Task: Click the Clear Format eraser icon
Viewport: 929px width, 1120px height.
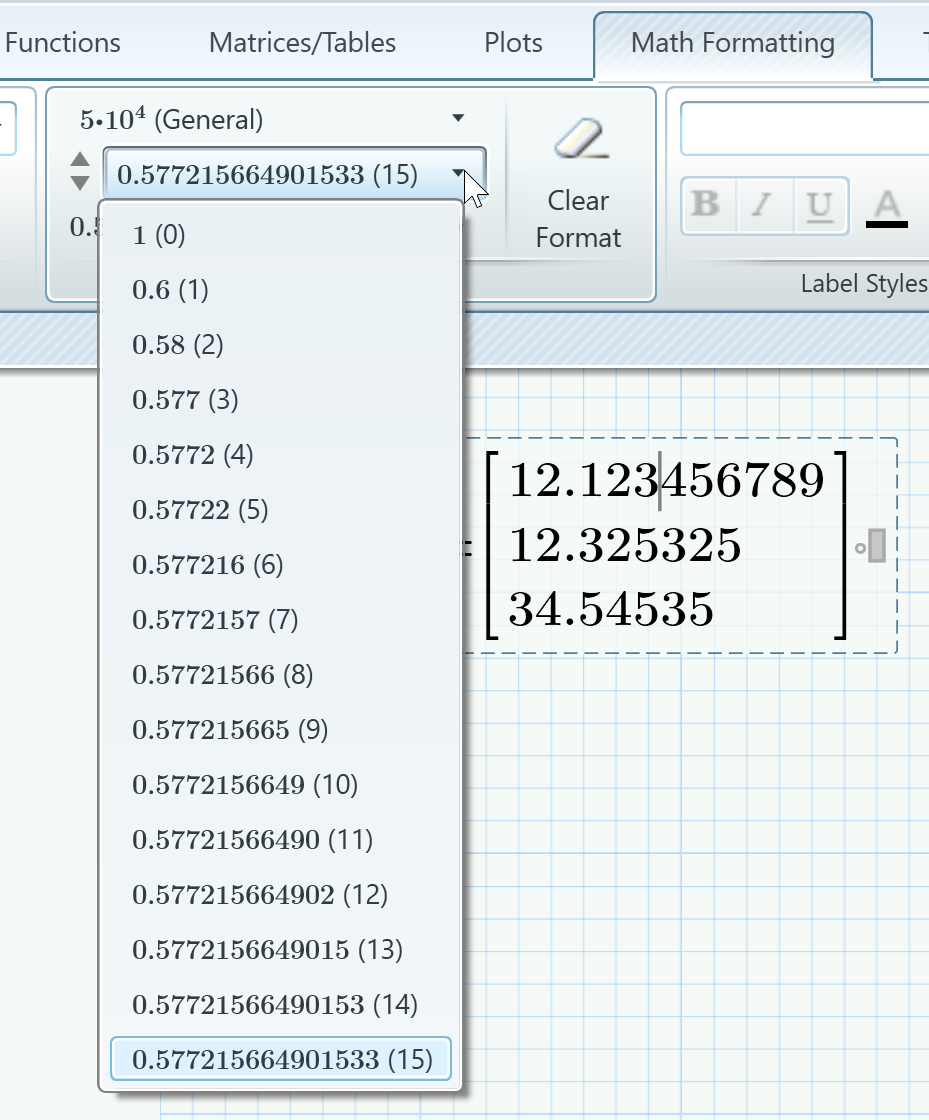Action: point(578,140)
